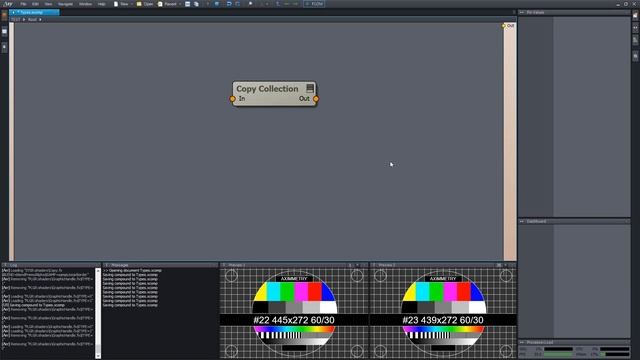Click the second icon in left sidebar

click(4, 32)
